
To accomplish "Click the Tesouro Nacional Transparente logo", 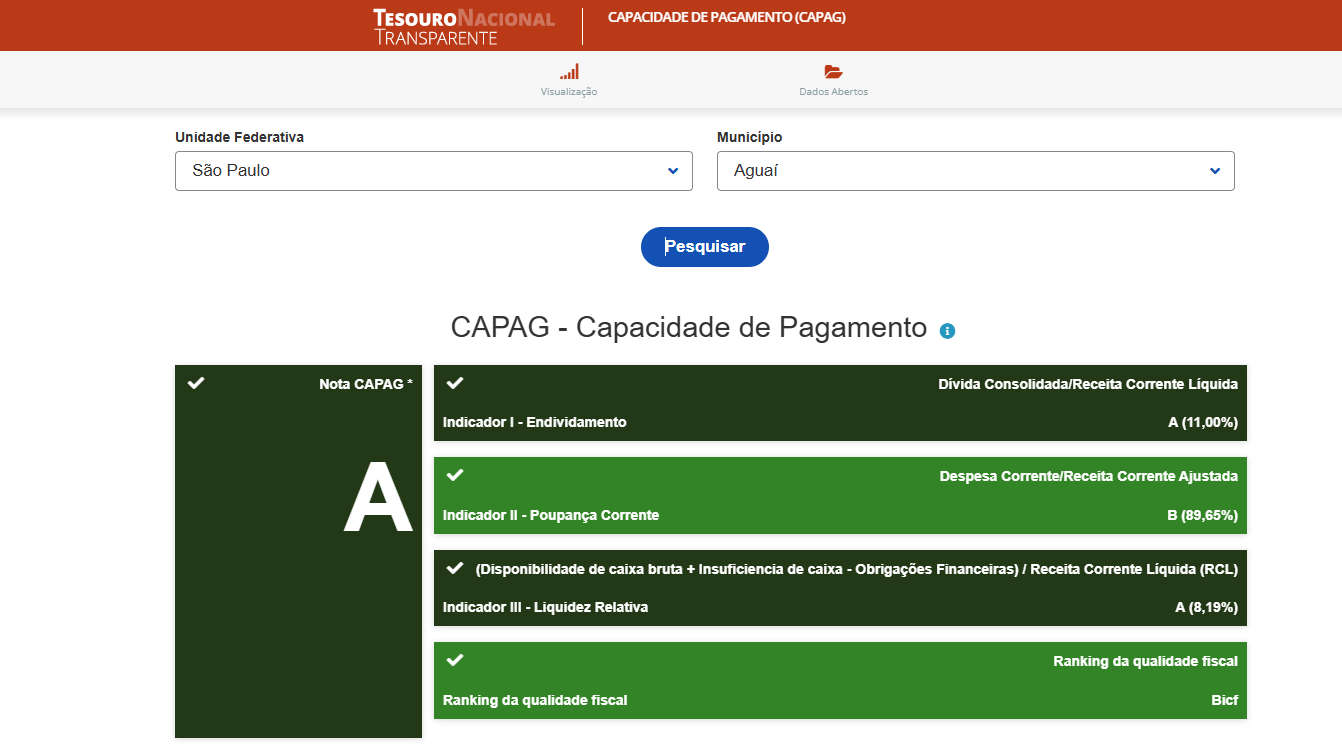I will (x=463, y=27).
